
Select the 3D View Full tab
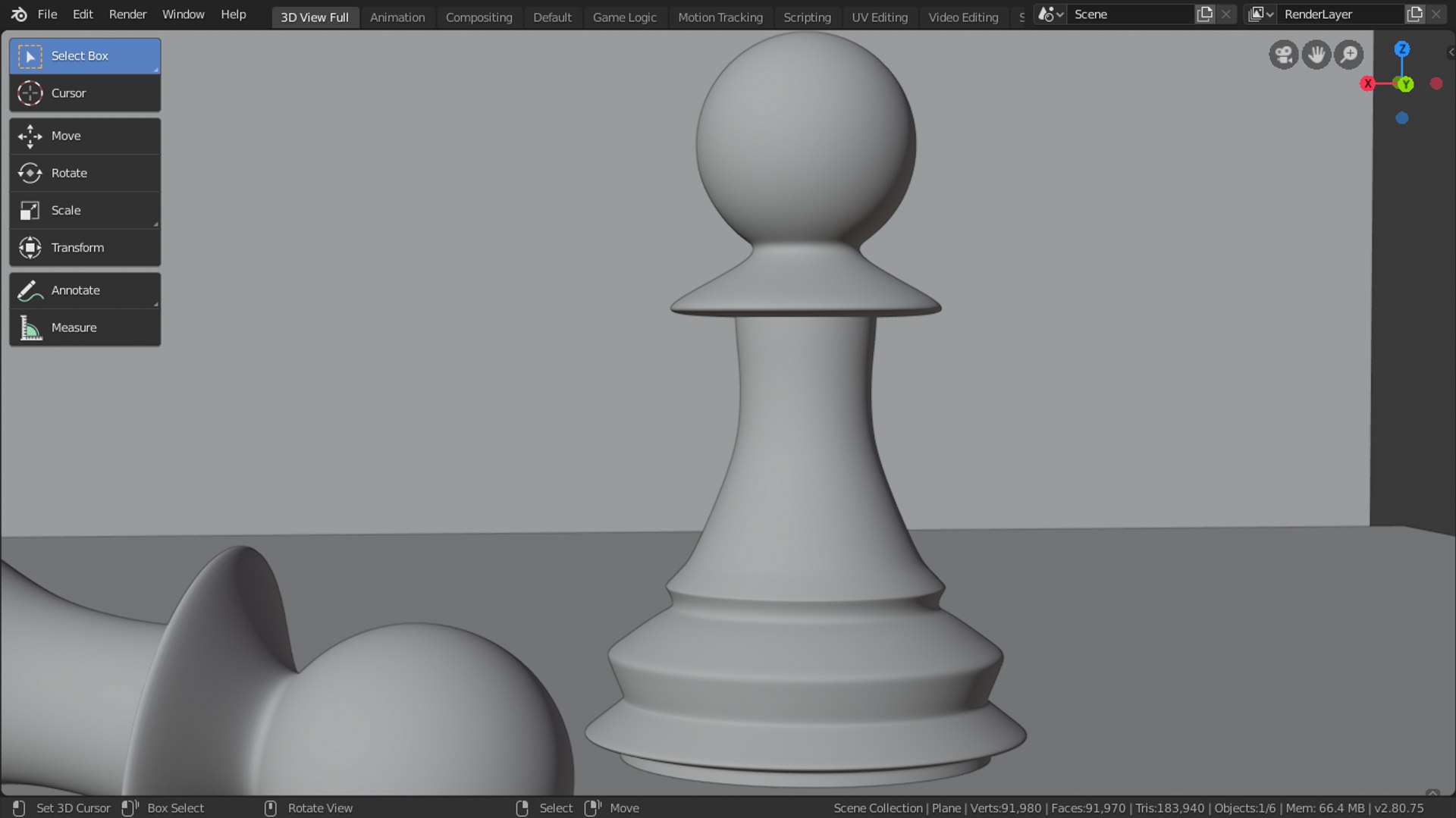[x=315, y=17]
